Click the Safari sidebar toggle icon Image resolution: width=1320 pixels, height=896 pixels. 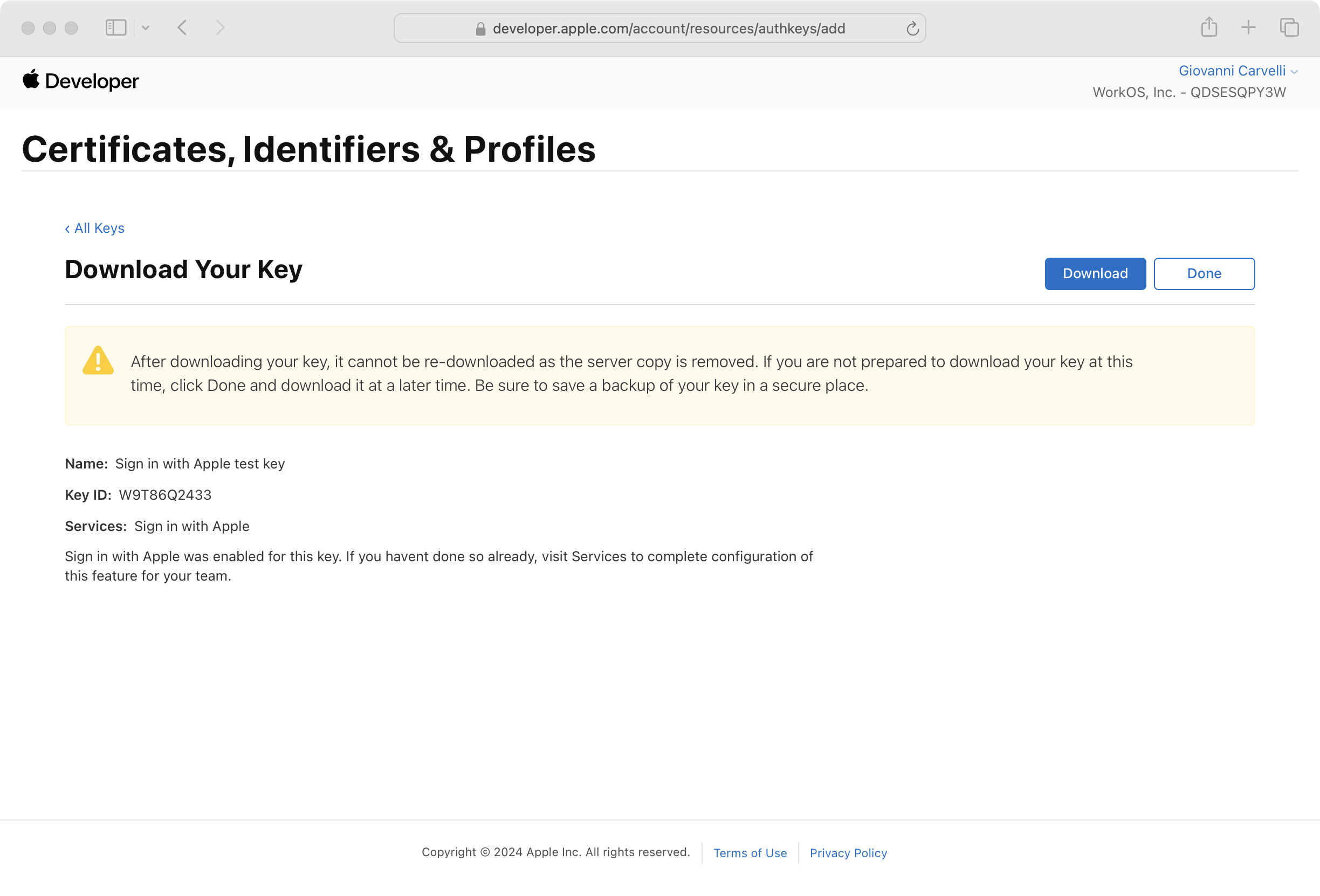115,28
